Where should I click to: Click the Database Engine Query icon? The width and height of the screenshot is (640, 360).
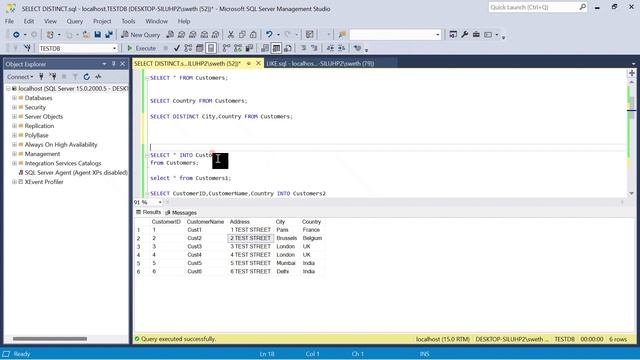coord(170,35)
